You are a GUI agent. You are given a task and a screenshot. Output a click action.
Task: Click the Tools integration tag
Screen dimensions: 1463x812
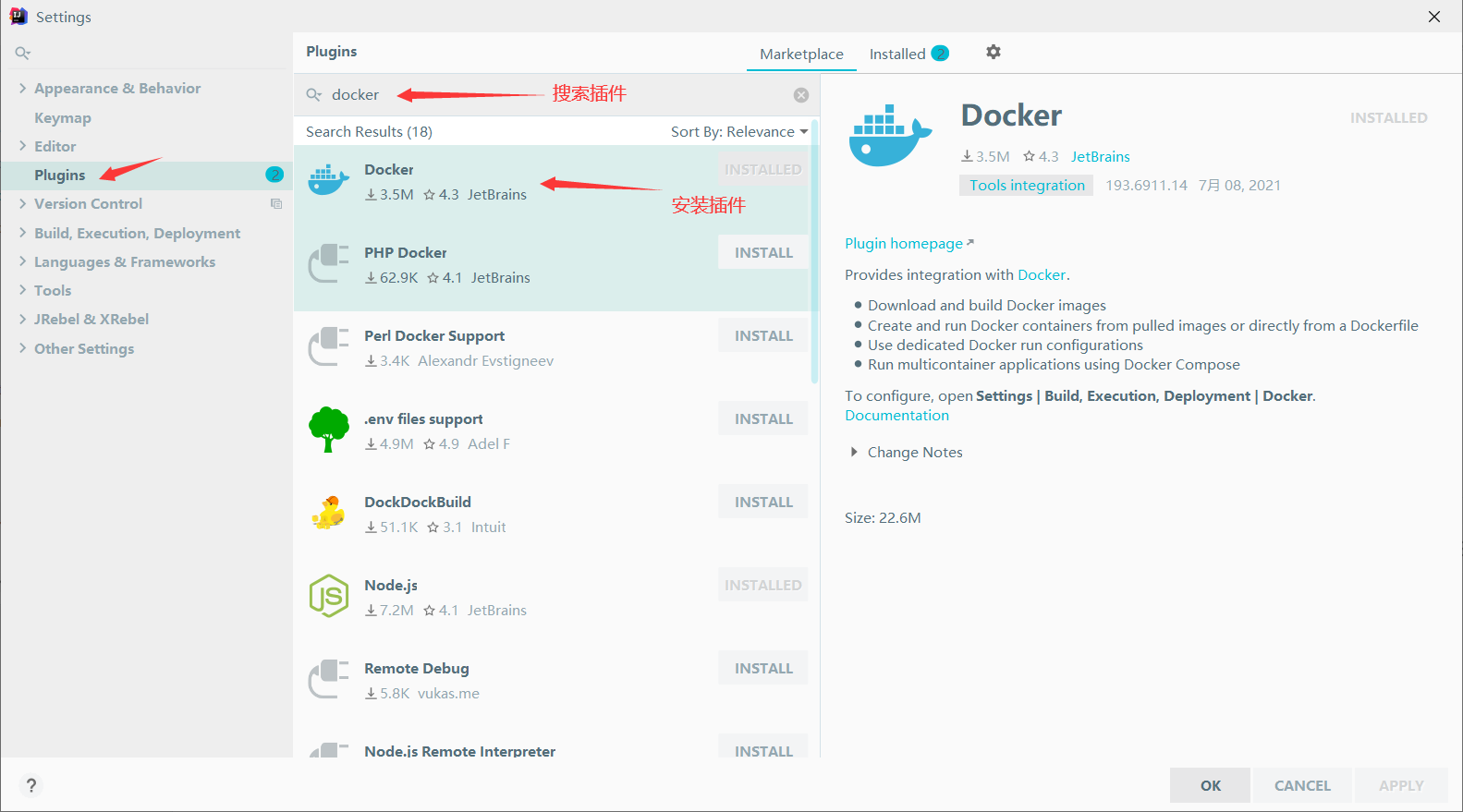[1027, 186]
